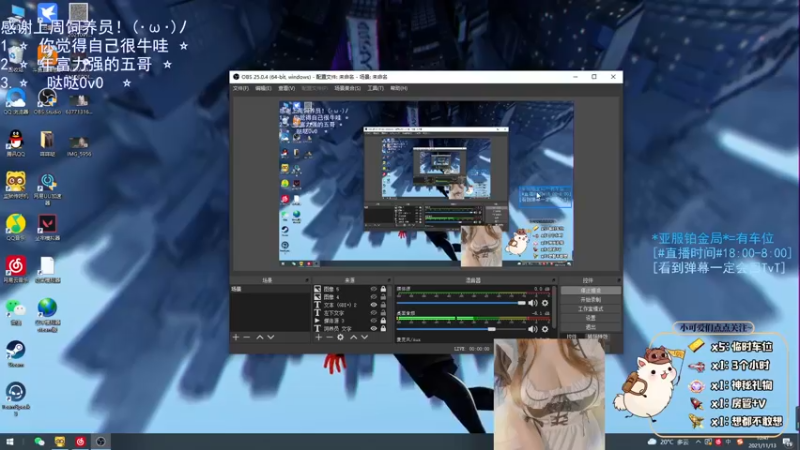This screenshot has width=800, height=450.
Task: Mute the first mixer channel speaker icon
Action: click(x=533, y=303)
